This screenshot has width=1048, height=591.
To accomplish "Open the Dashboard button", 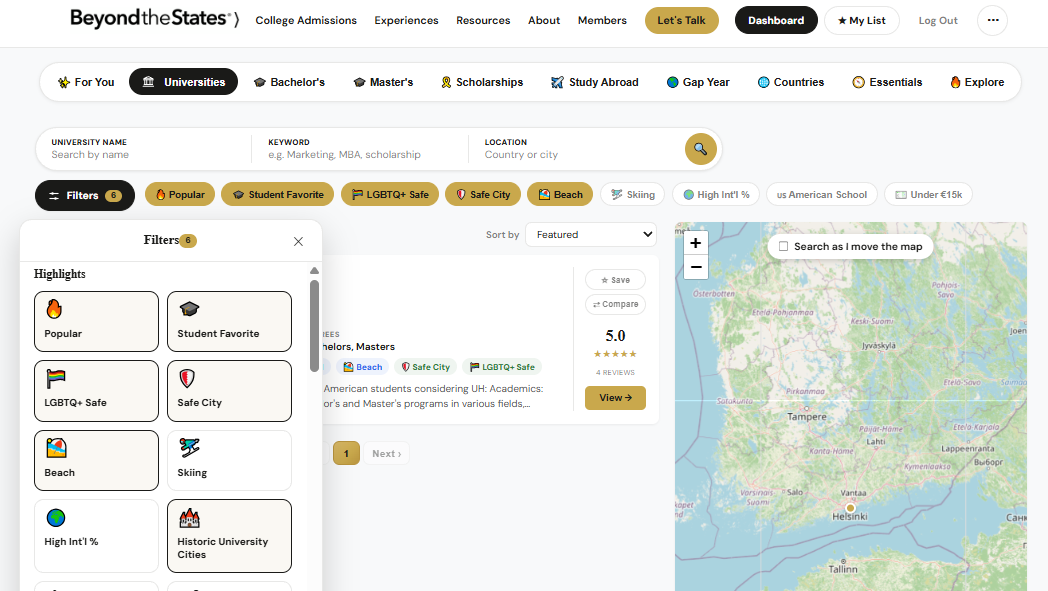I will click(x=776, y=21).
